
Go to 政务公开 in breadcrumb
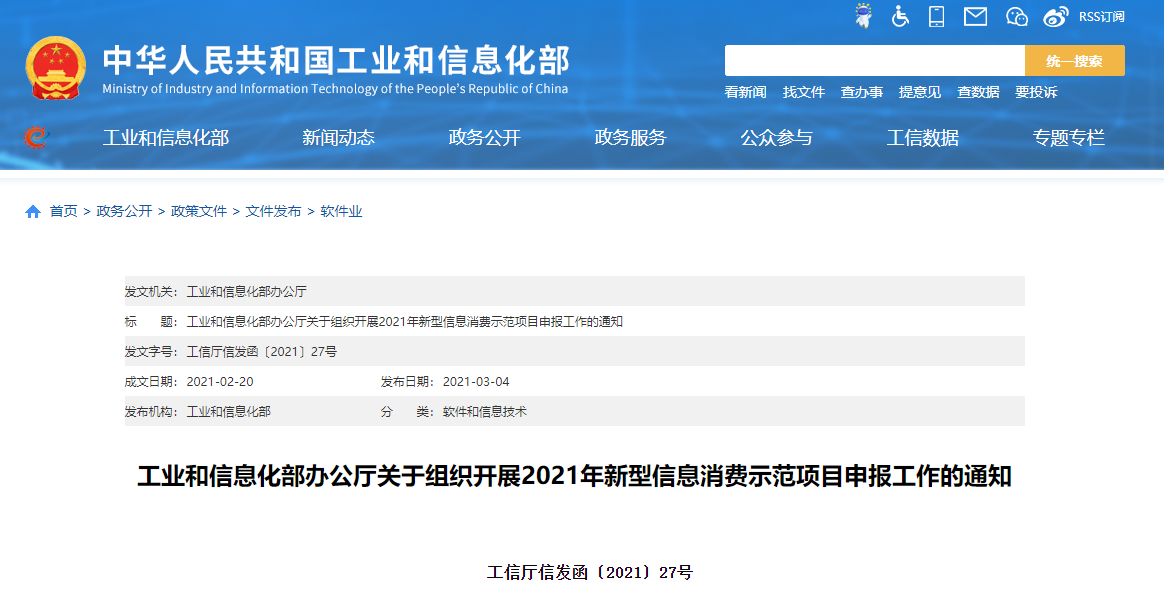[124, 212]
